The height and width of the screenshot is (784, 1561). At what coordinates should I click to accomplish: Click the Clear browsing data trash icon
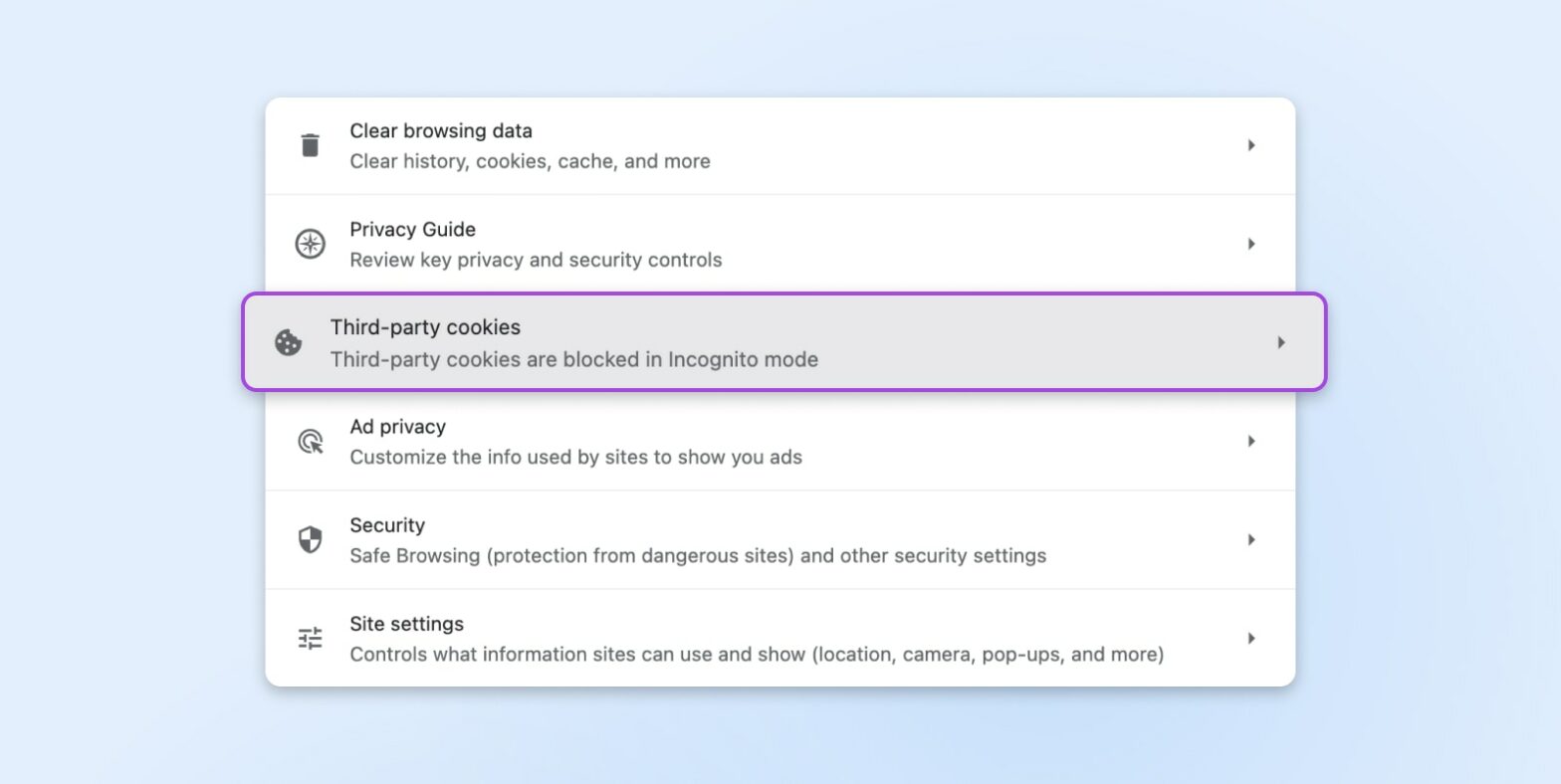pos(310,144)
